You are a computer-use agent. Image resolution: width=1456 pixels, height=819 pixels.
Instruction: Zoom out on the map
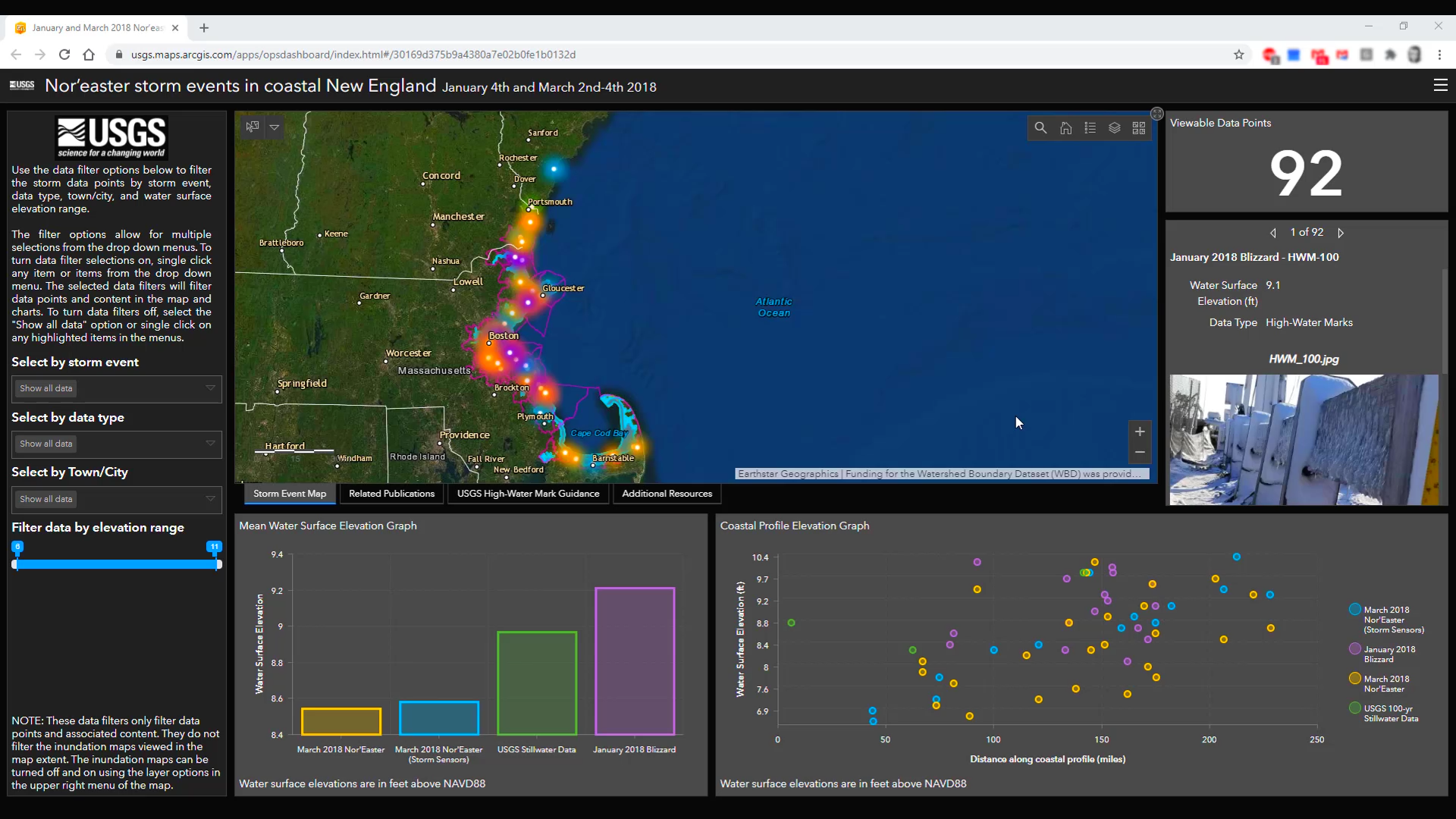[1139, 452]
